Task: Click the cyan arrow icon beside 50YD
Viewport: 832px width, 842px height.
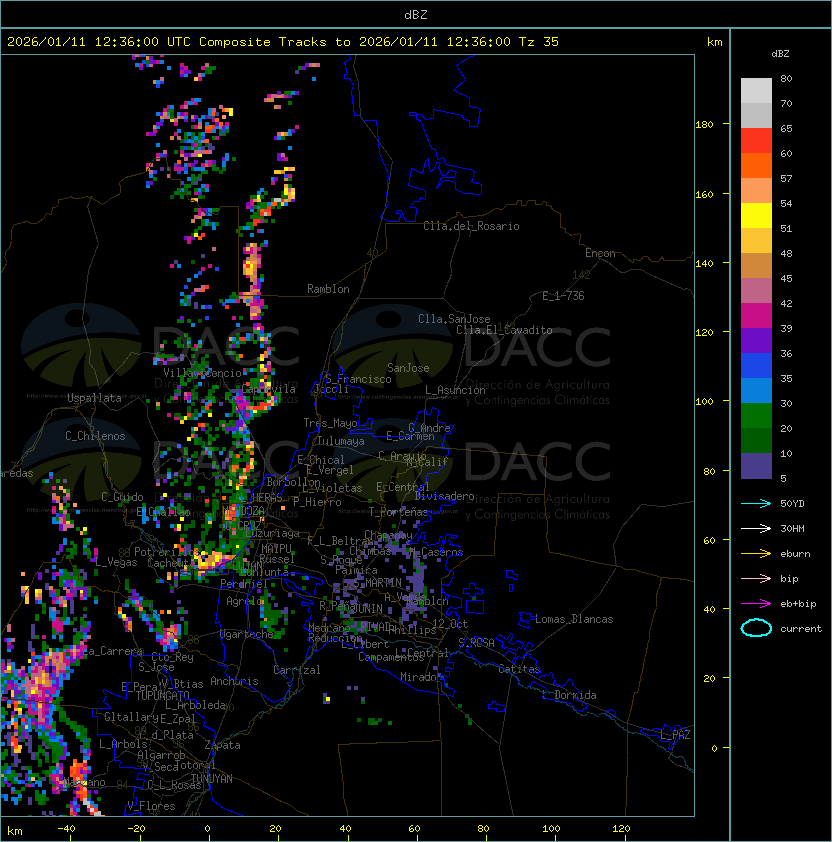Action: point(756,503)
